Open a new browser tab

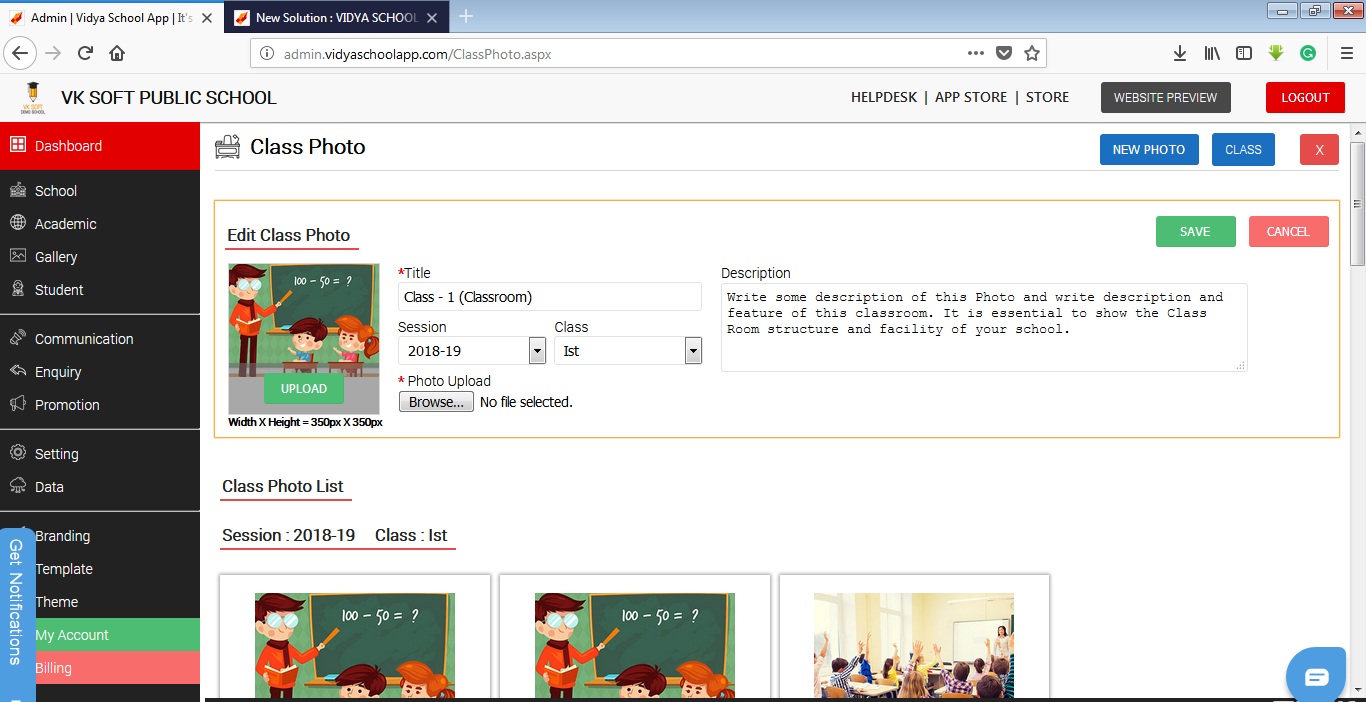[x=465, y=16]
